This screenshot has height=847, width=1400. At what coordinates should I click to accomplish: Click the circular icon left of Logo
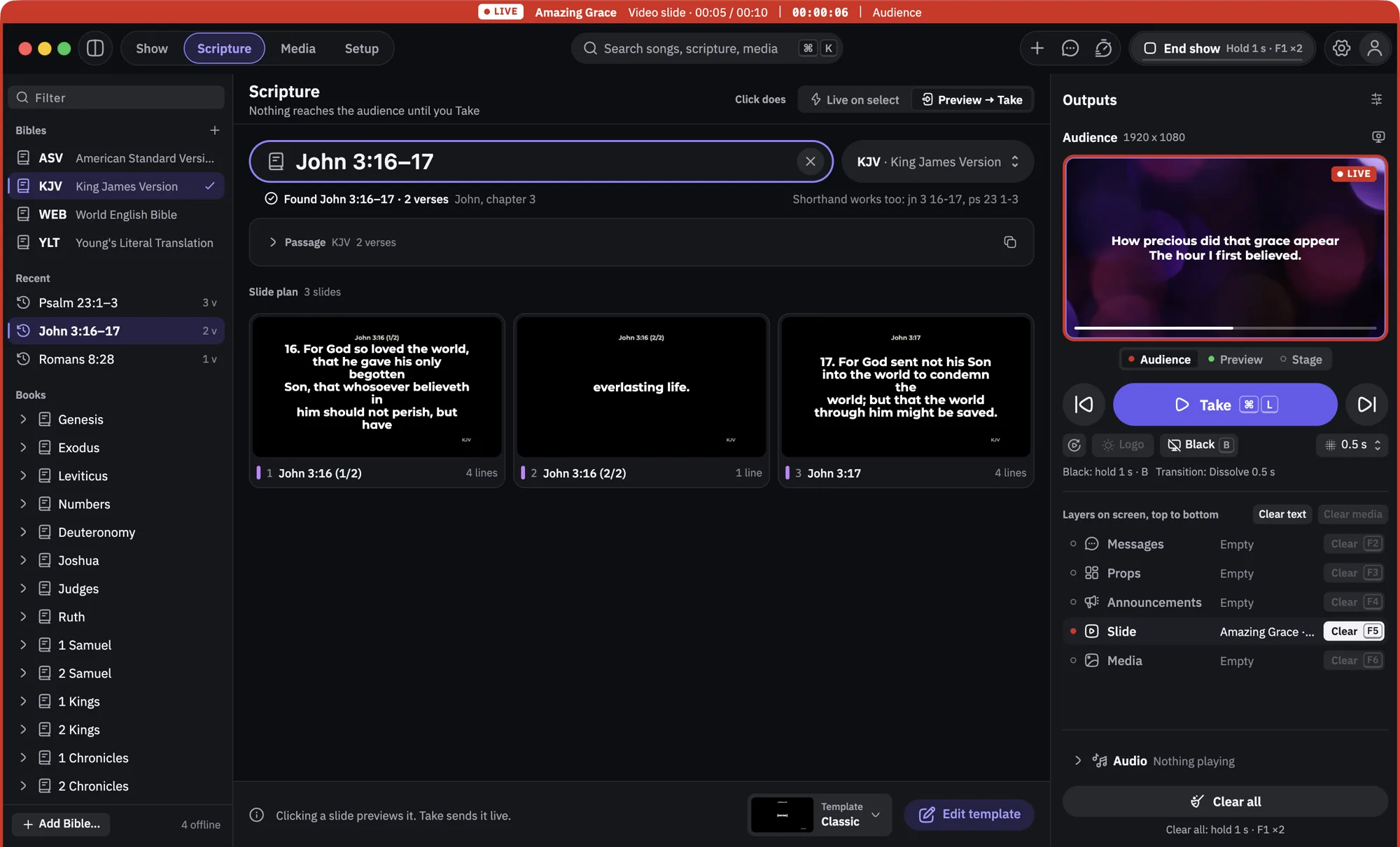[1074, 444]
